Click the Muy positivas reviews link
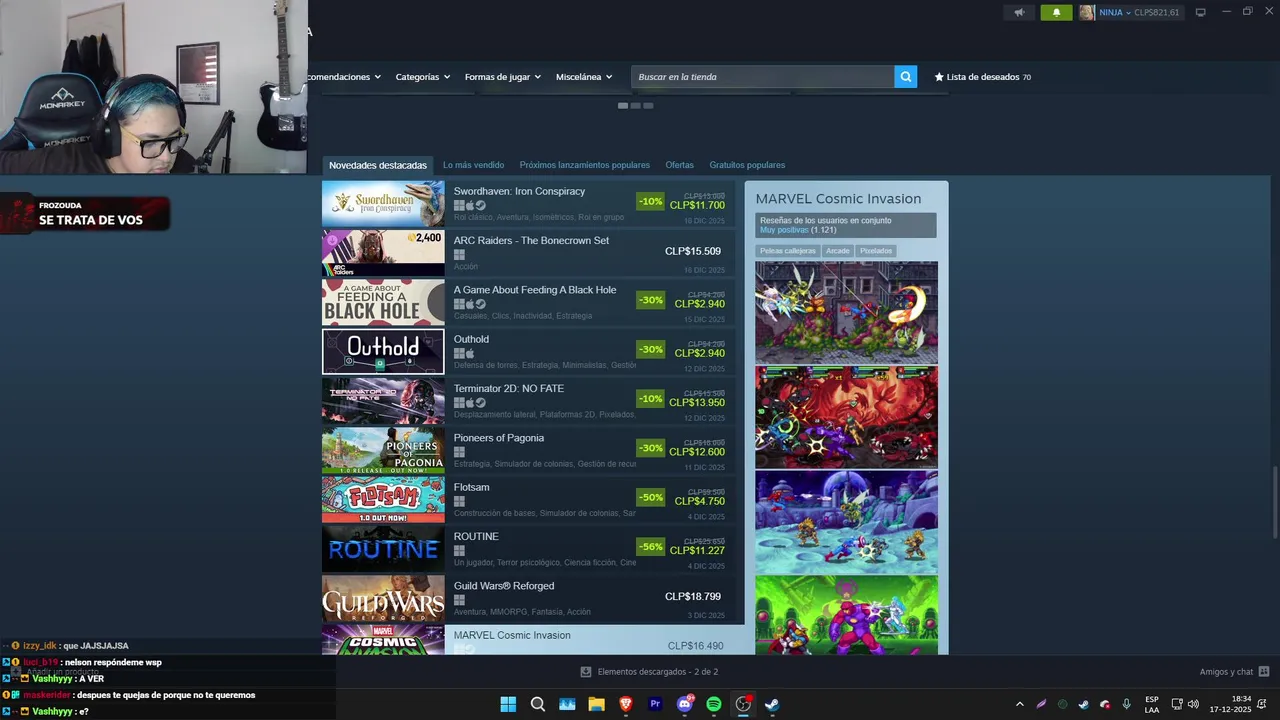Viewport: 1280px width, 720px height. (x=784, y=230)
